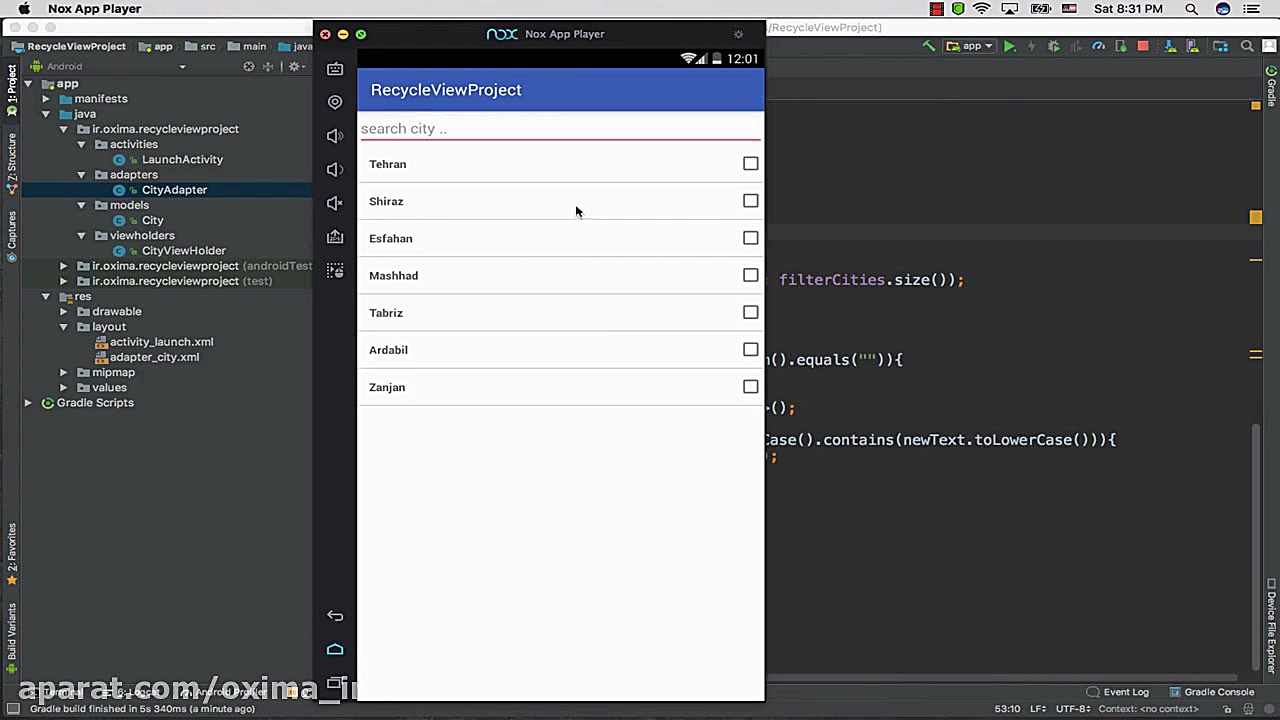Open the Build Variants side tab
This screenshot has width=1280, height=720.
pos(12,640)
